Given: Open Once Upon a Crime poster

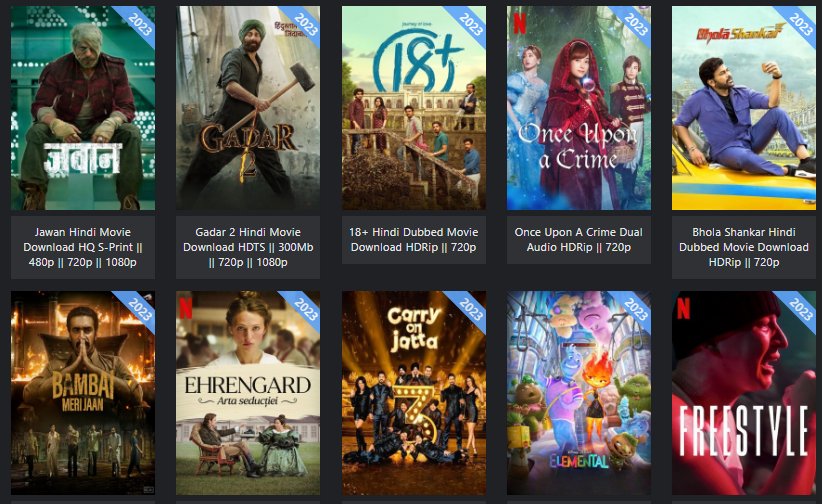Looking at the screenshot, I should [x=579, y=108].
